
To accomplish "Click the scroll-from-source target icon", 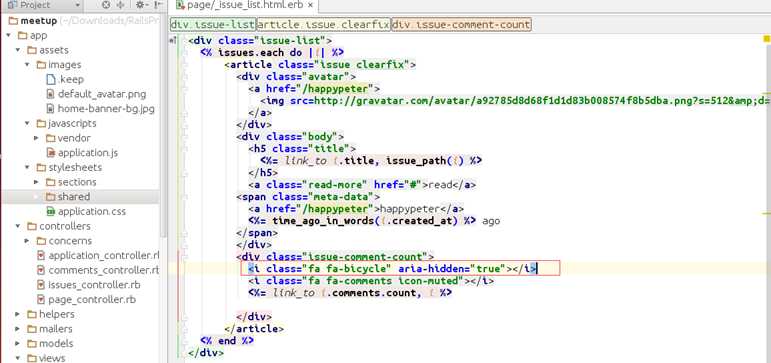I will [106, 5].
